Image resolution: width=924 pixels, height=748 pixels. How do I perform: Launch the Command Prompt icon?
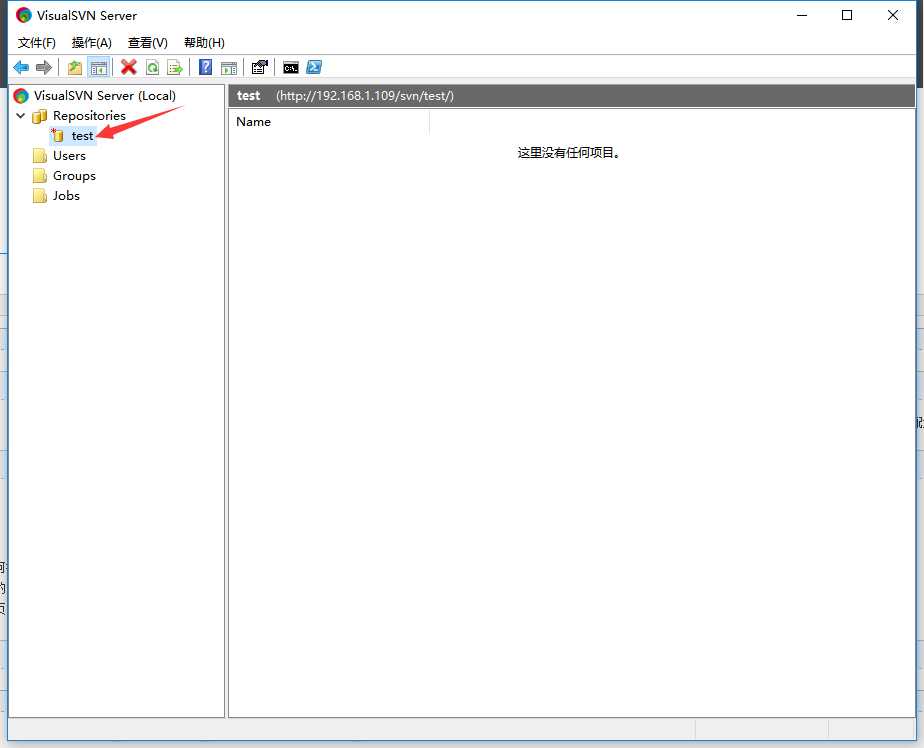click(291, 67)
